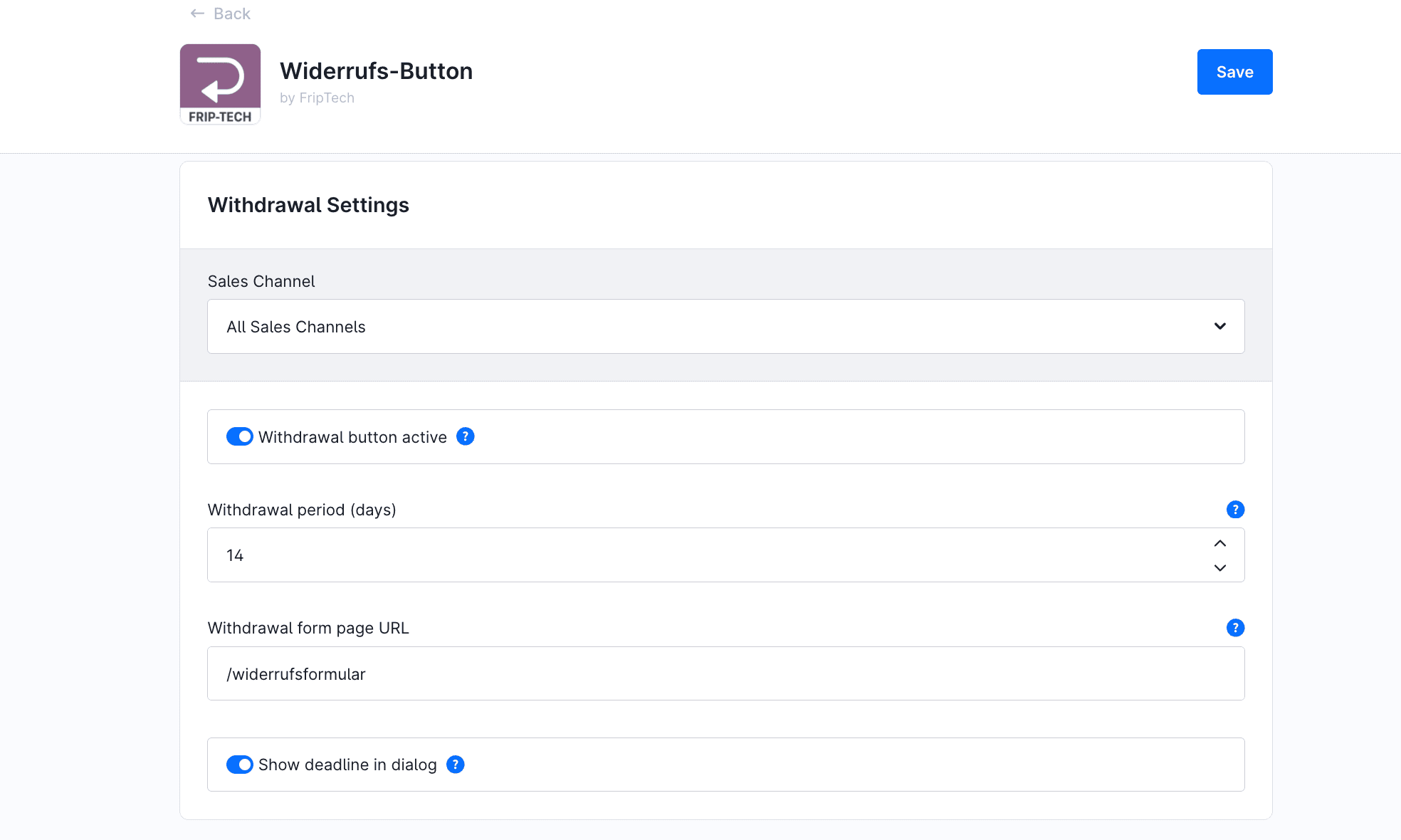This screenshot has height=840, width=1401.
Task: Click the Withdrawal Settings card heading
Action: [308, 205]
